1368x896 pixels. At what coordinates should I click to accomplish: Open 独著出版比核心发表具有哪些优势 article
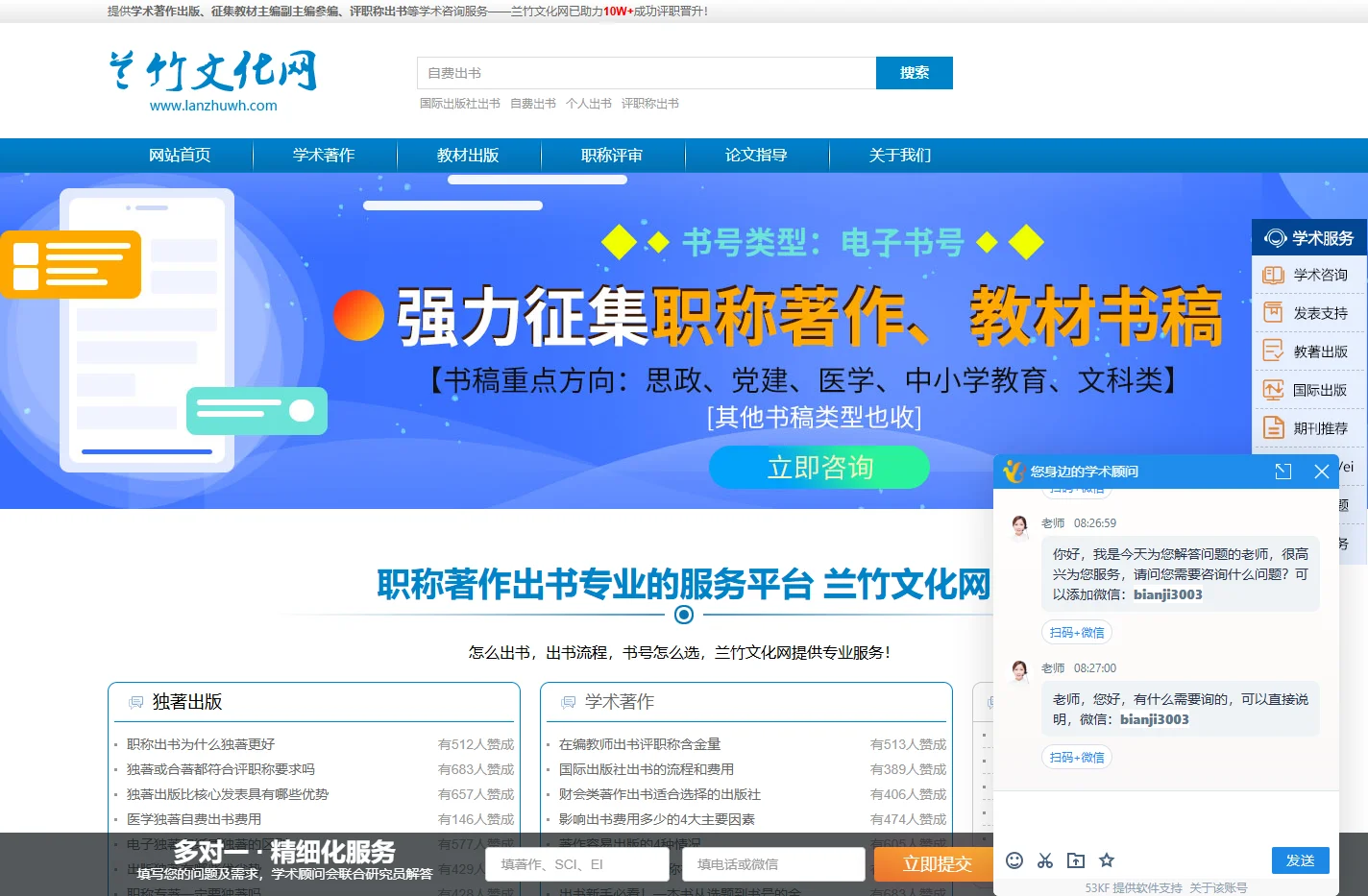tap(228, 794)
